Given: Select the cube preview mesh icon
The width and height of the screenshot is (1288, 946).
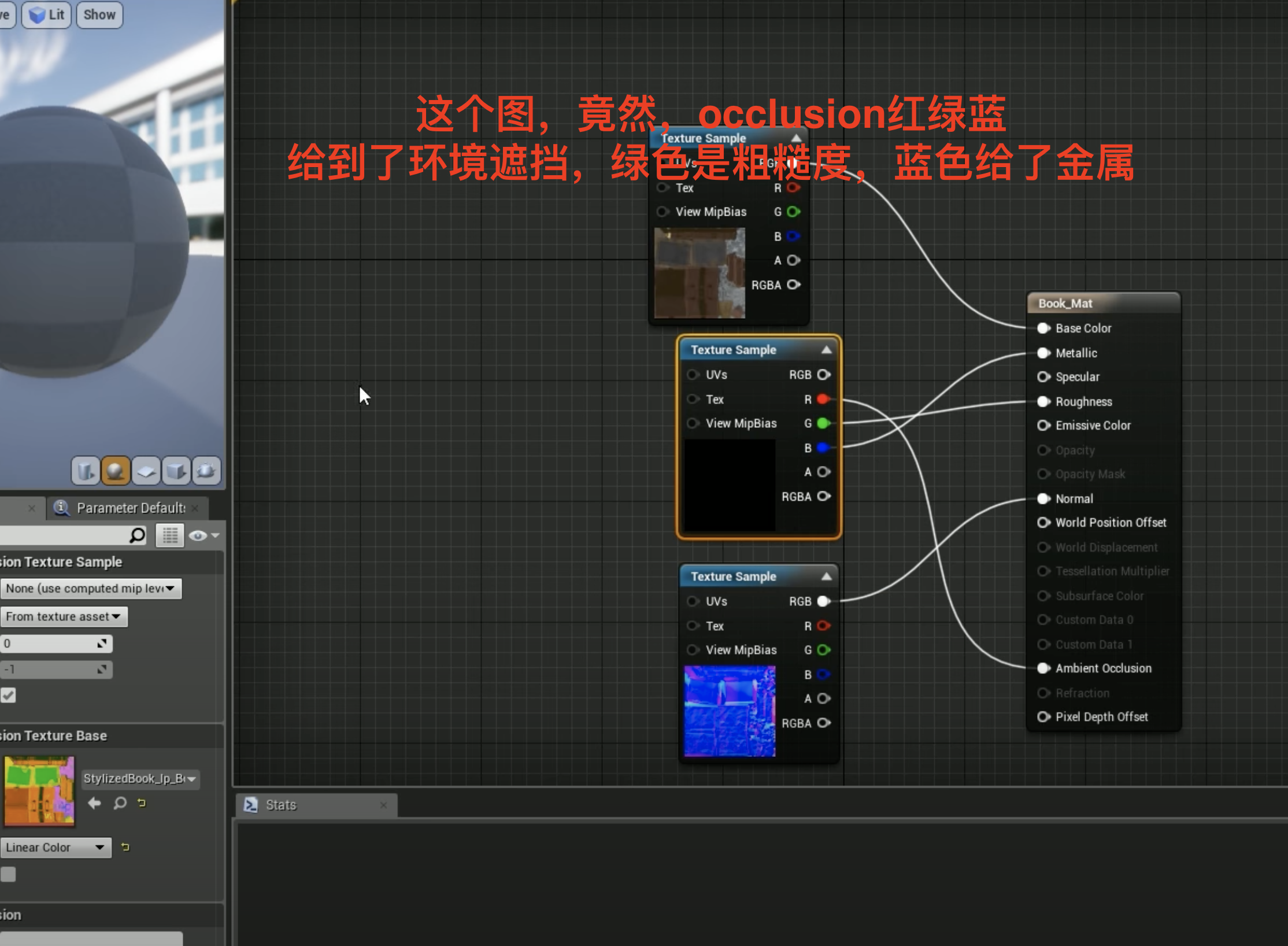Looking at the screenshot, I should [x=176, y=471].
